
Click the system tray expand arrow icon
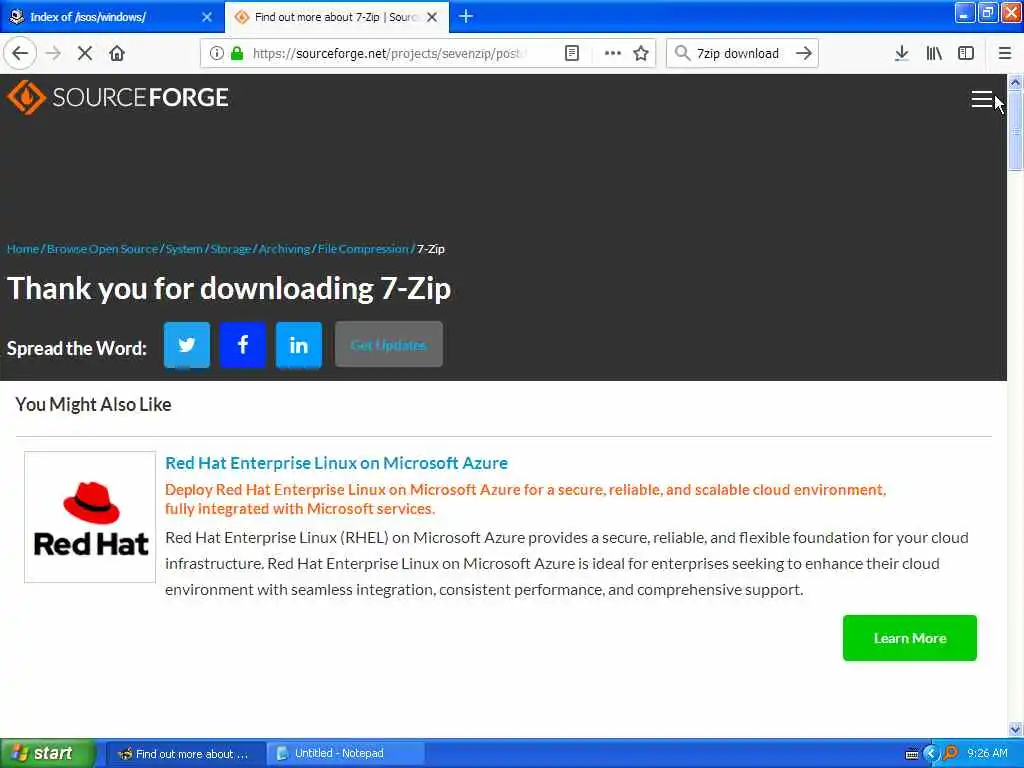point(931,754)
